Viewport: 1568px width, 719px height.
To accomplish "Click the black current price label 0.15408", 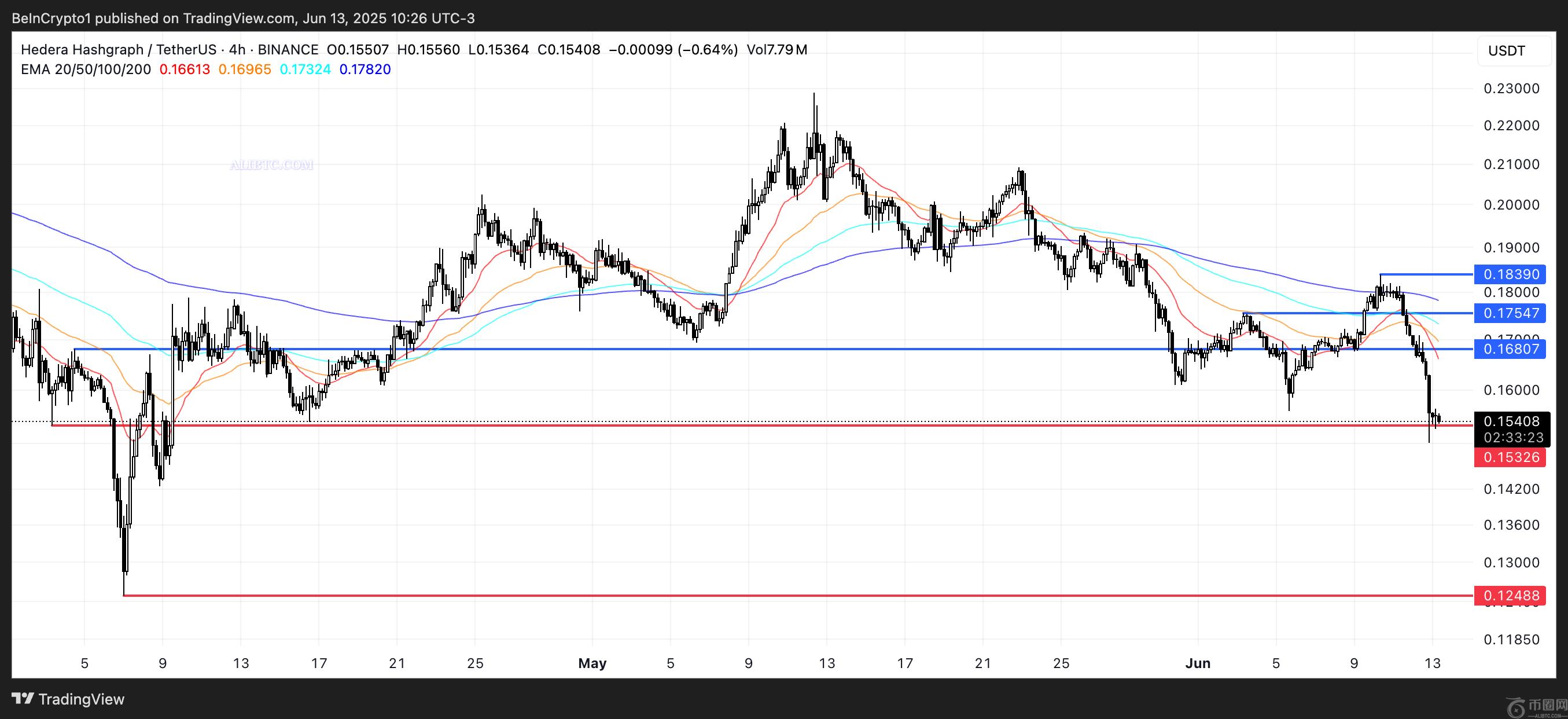I will coord(1511,421).
